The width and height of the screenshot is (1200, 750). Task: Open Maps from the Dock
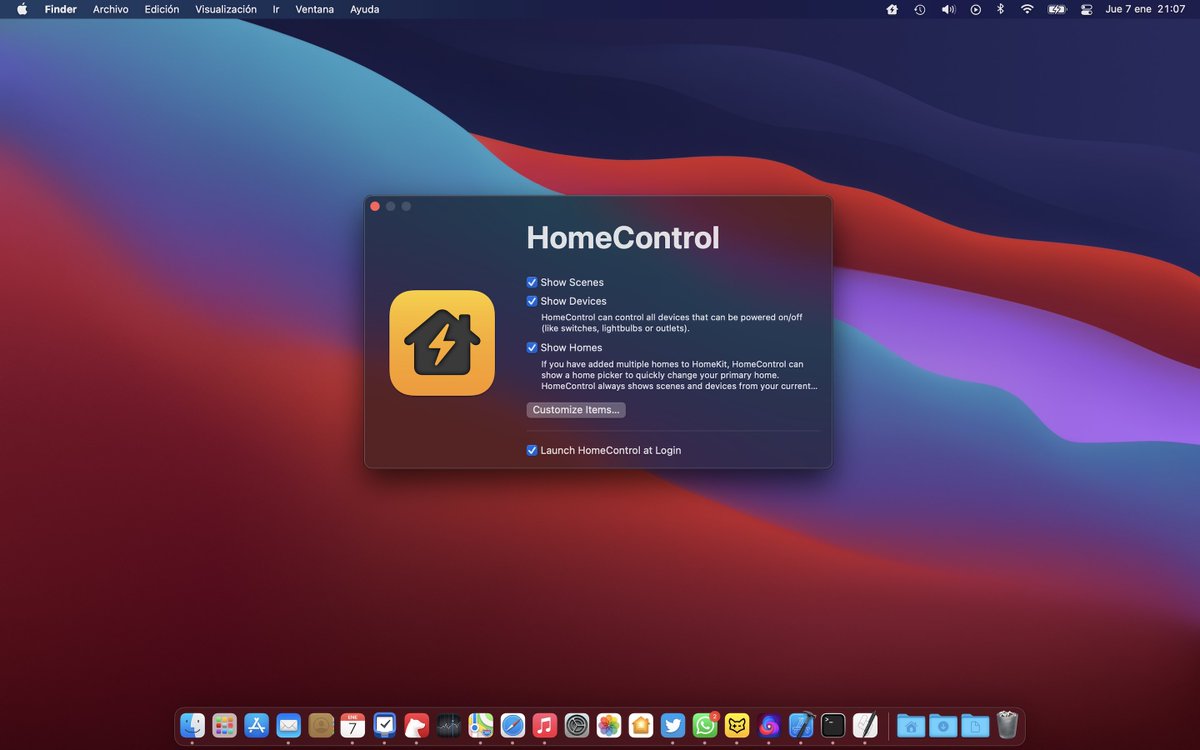(481, 725)
